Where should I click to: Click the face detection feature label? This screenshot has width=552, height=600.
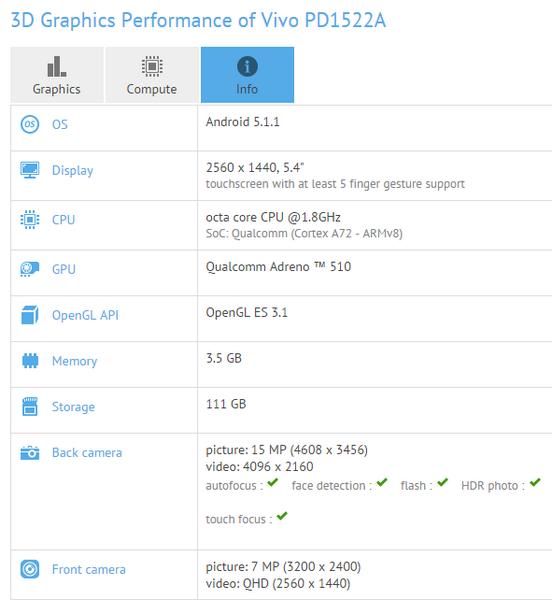click(332, 486)
